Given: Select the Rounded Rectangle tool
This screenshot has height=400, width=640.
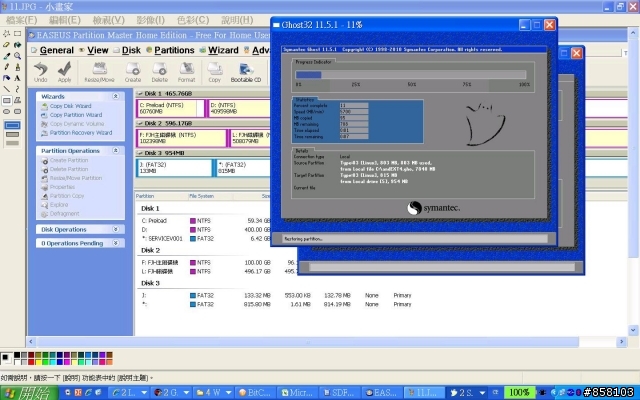Looking at the screenshot, I should tap(18, 111).
